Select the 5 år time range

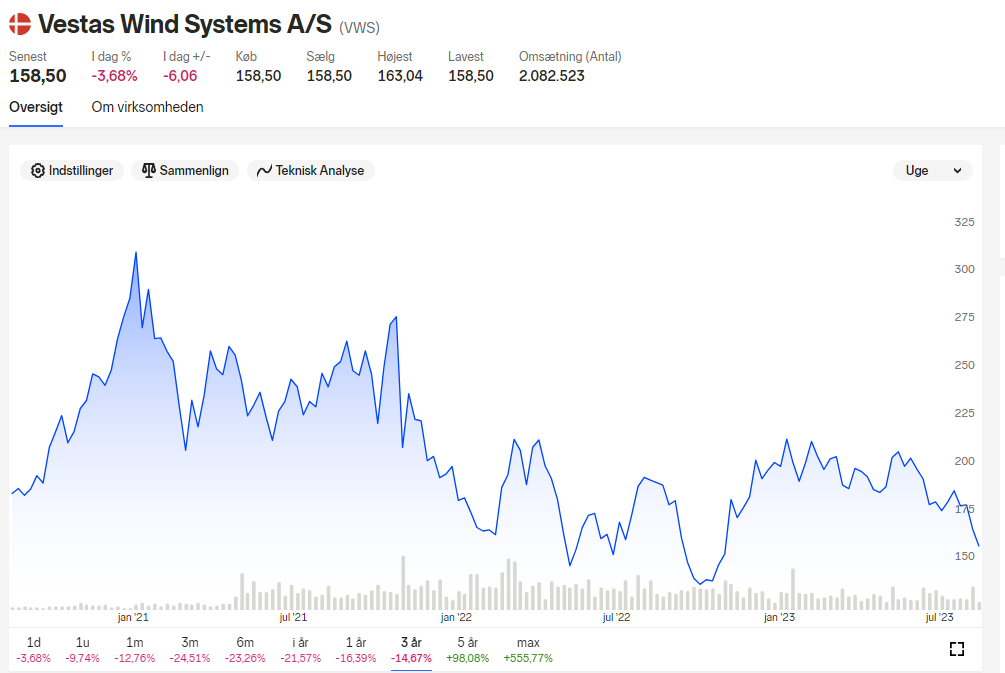coord(467,649)
